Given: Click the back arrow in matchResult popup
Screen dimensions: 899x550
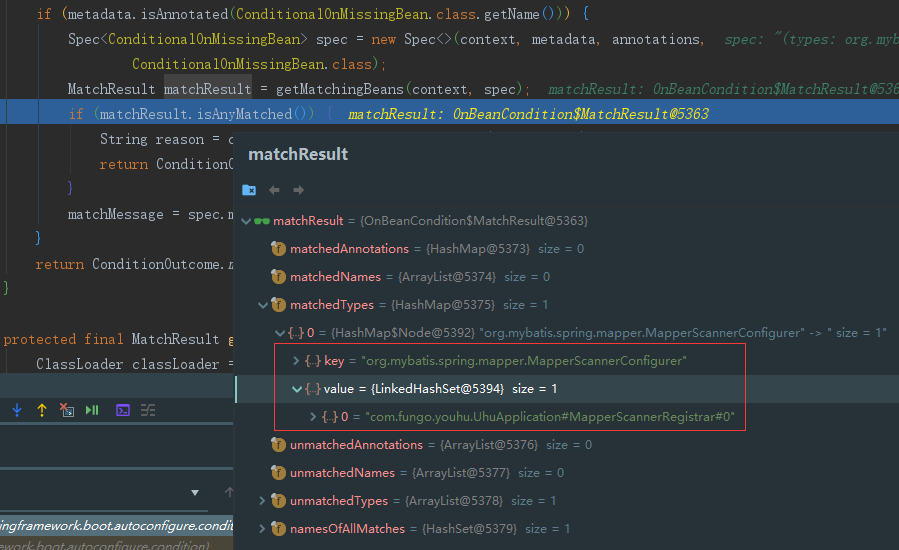Looking at the screenshot, I should click(274, 190).
